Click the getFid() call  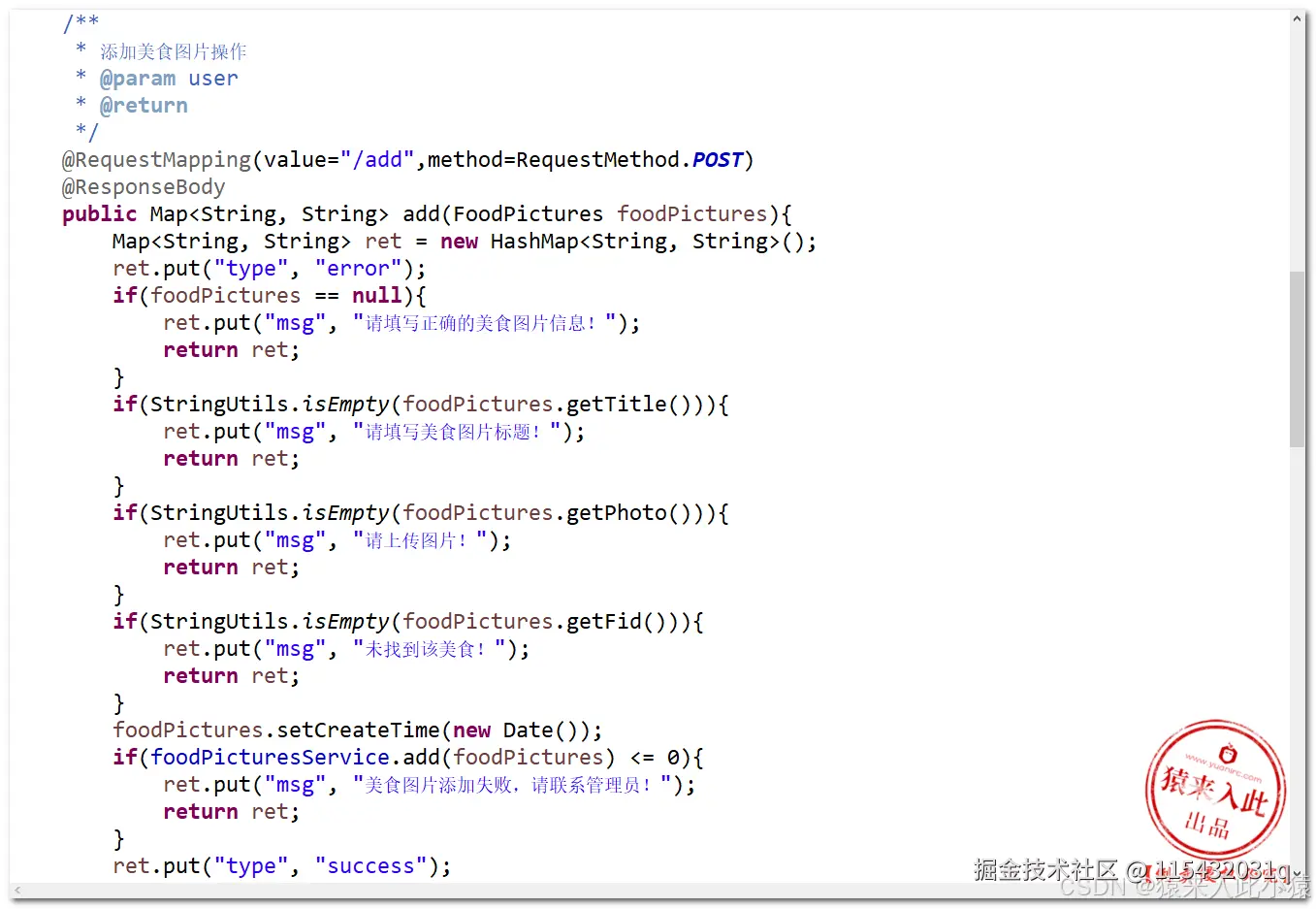pos(617,622)
